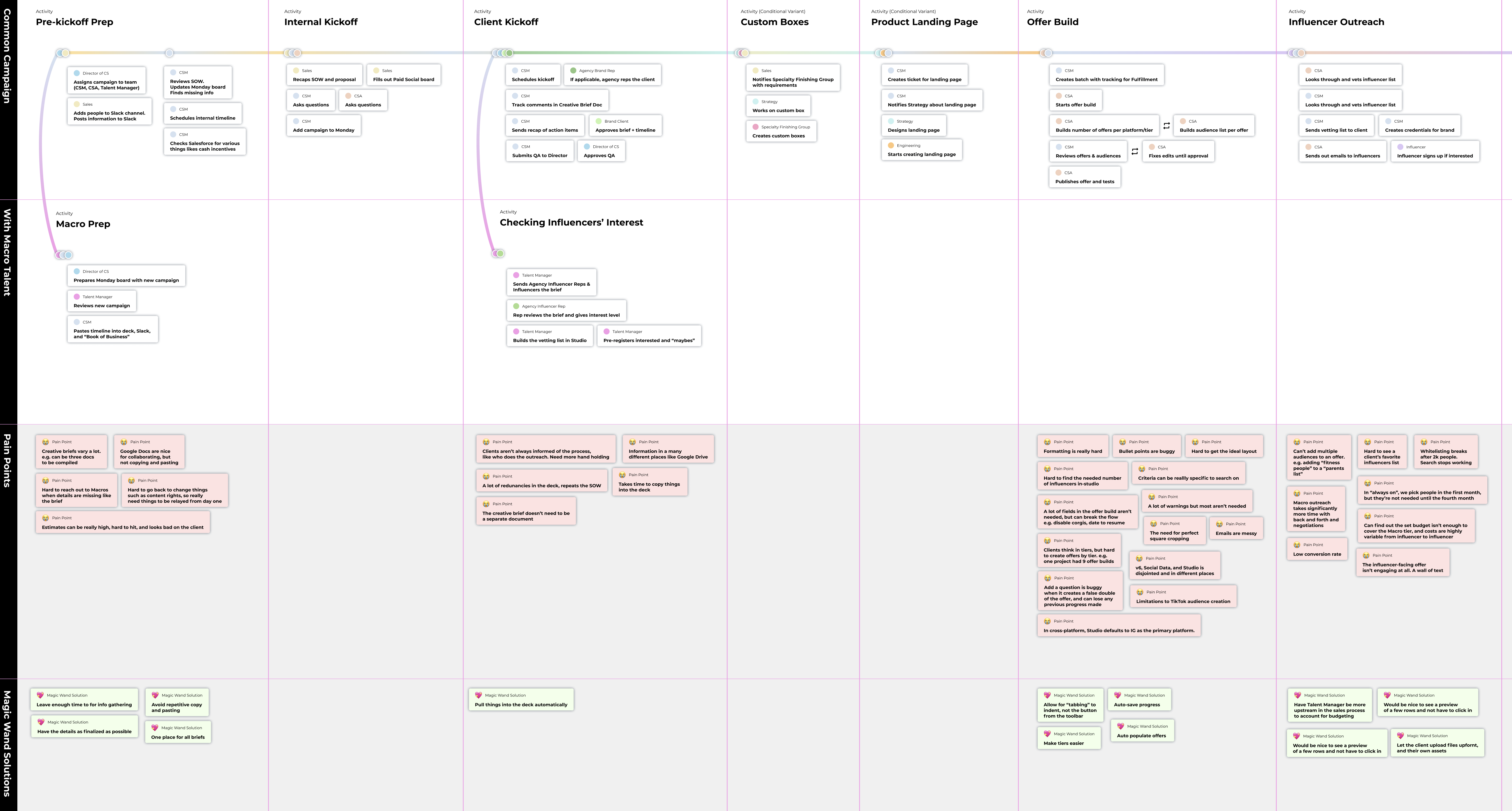Open the Creates ticket for landing page card
Screen dimensions: 1512x811
(925, 75)
